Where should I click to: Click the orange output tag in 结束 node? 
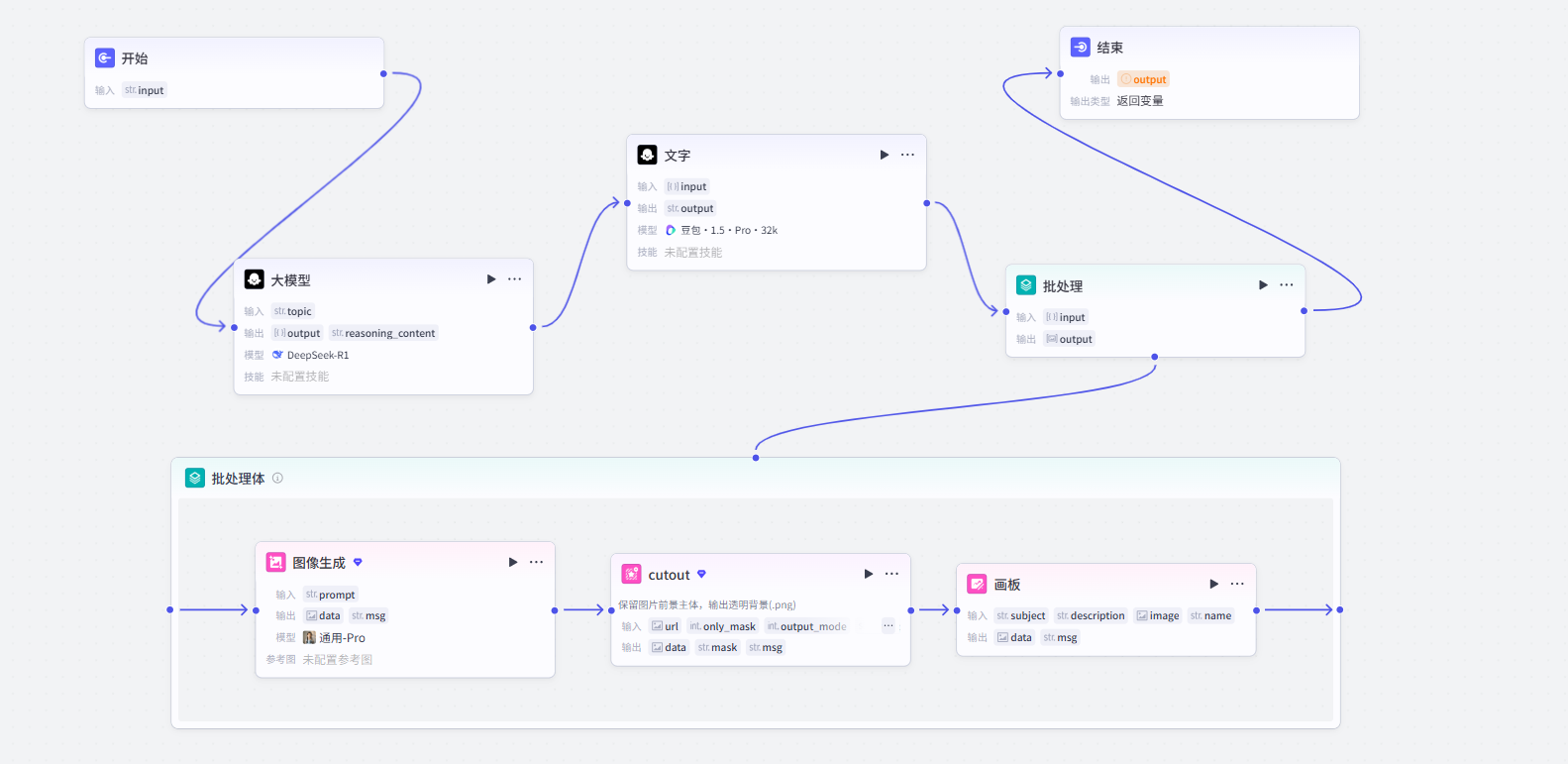1144,79
